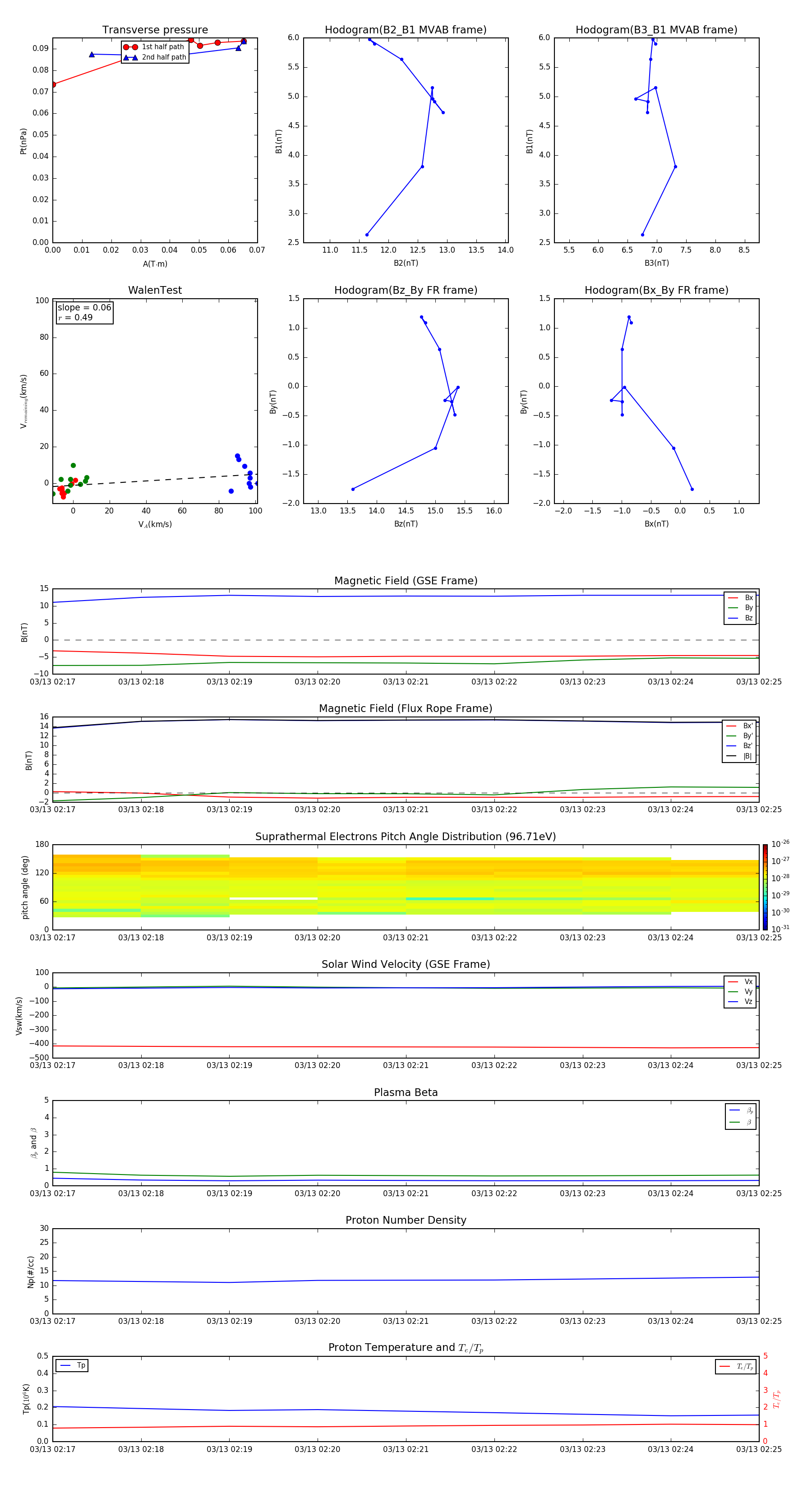Click the 'Hodogram(B2_B1 MVAB frame)' title
The image size is (812, 1489).
(x=406, y=30)
